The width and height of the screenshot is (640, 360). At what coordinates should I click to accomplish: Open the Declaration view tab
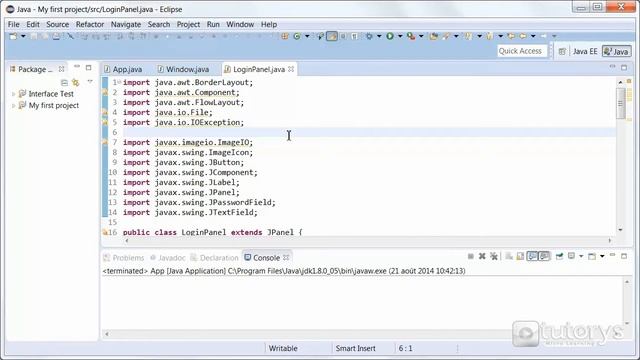tap(214, 258)
